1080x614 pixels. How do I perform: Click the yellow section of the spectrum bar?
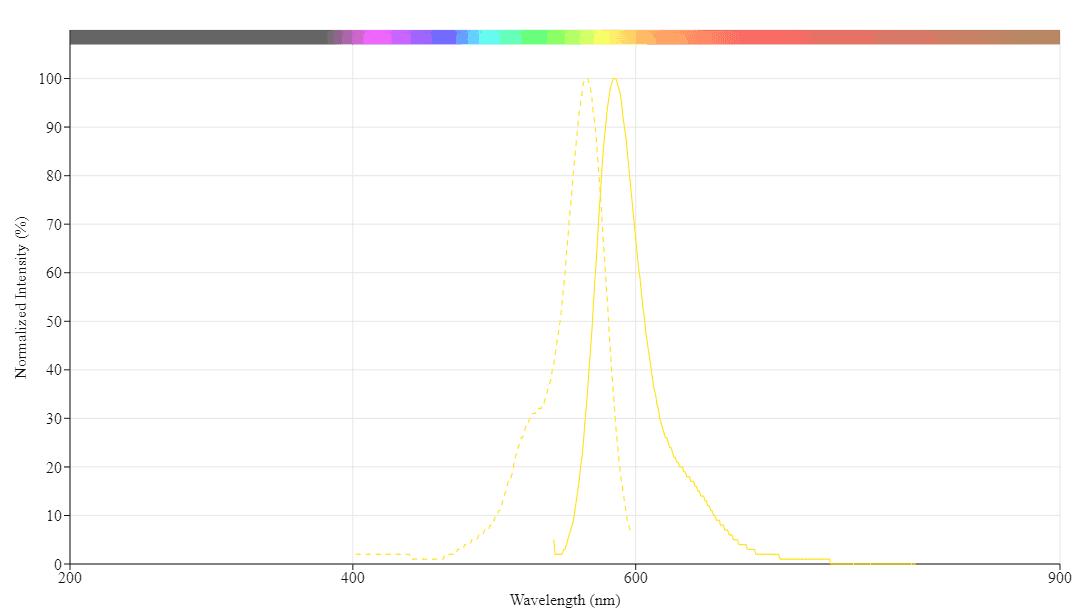(x=602, y=37)
